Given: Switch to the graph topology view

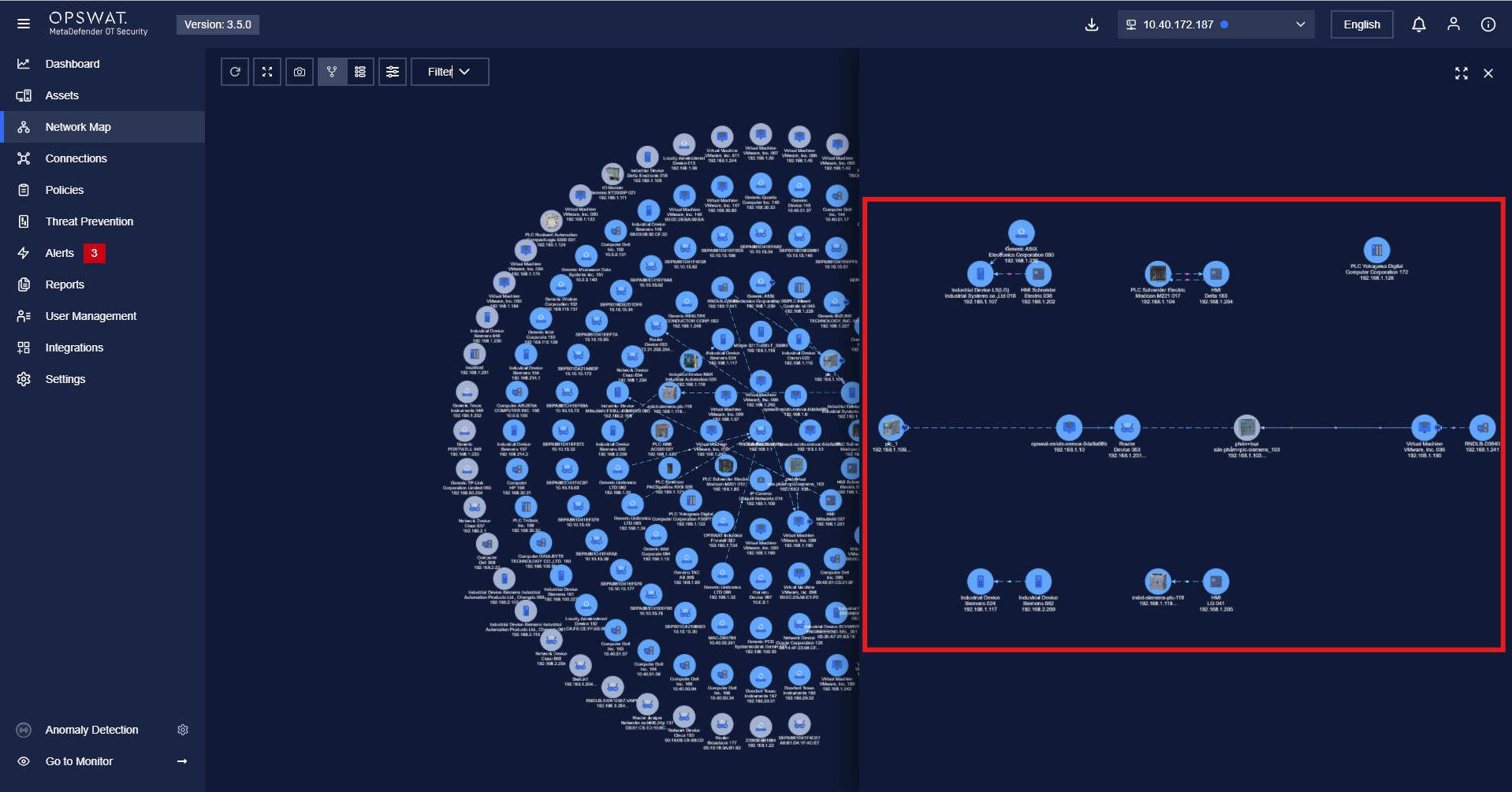Looking at the screenshot, I should pos(332,72).
